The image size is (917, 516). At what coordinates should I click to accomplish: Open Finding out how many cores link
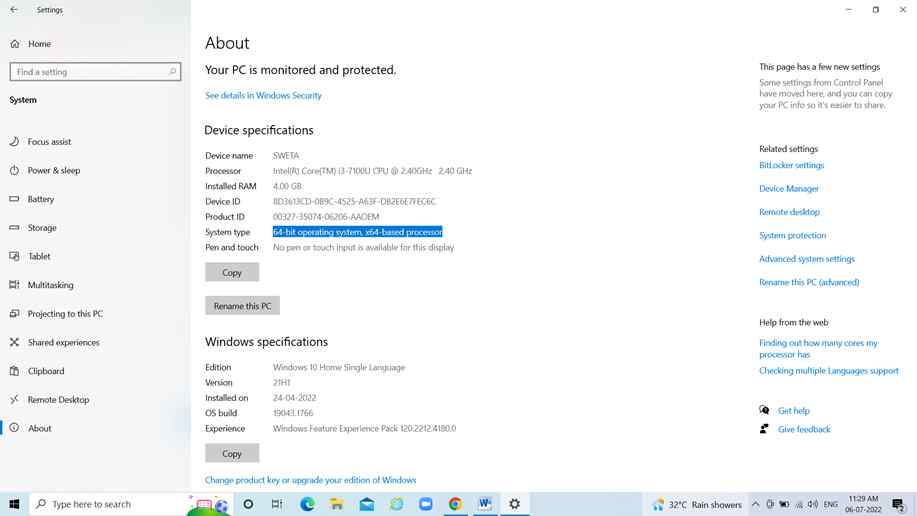818,349
